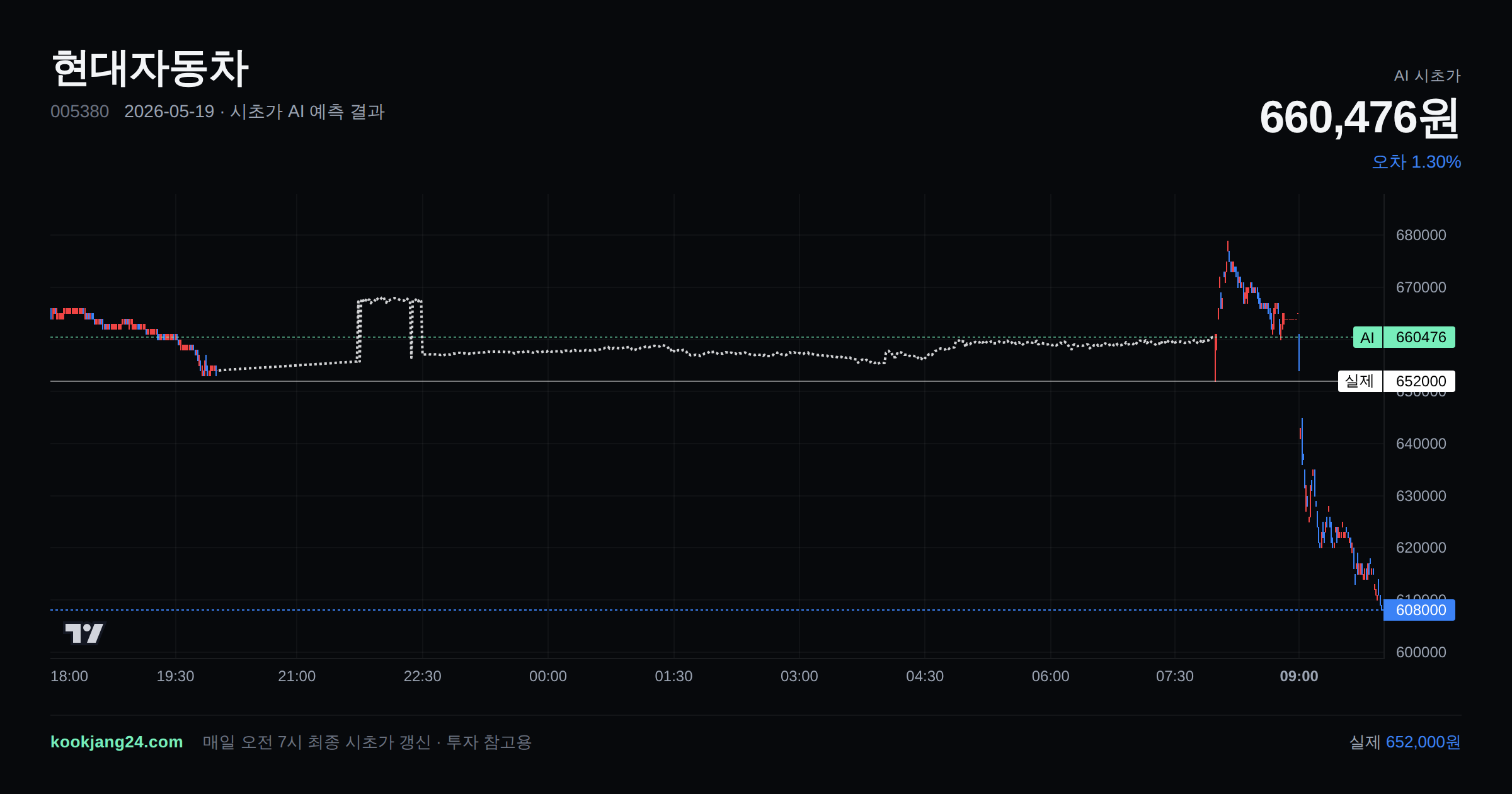Click the 640000 price axis label
The image size is (1512, 794).
tap(1421, 444)
